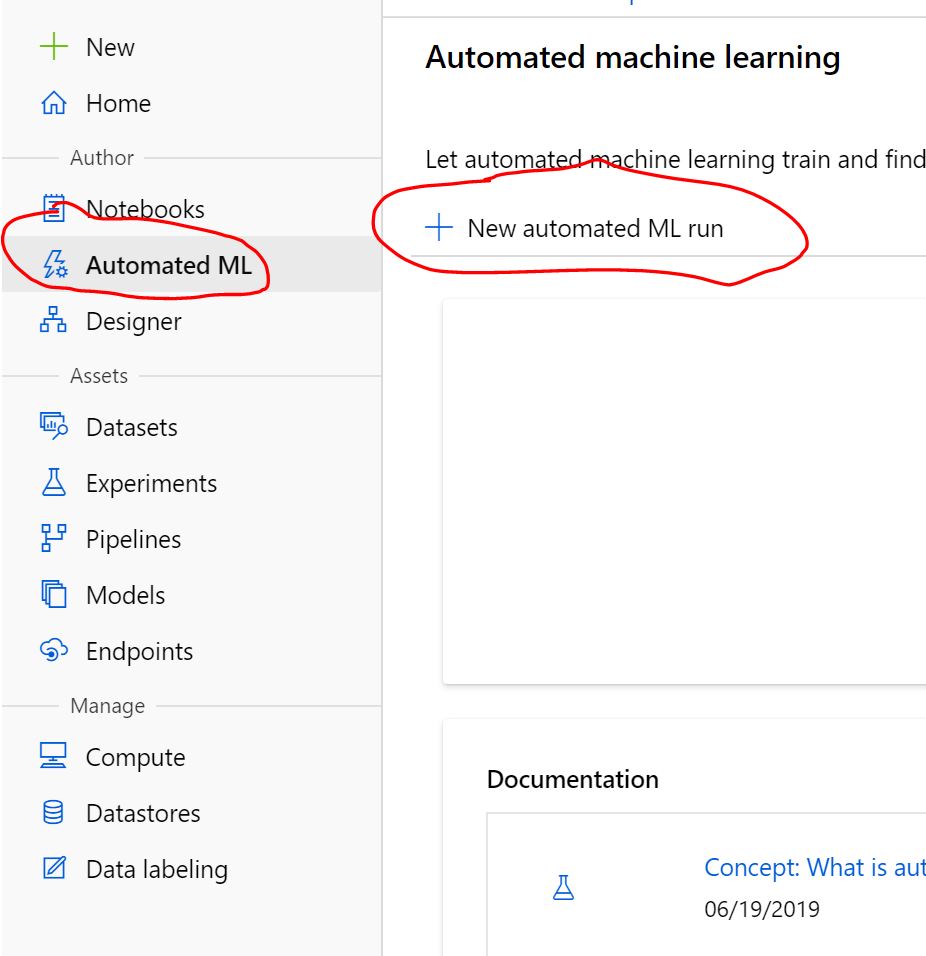This screenshot has width=926, height=956.
Task: Click the 06/19/2019 date text
Action: coord(762,909)
